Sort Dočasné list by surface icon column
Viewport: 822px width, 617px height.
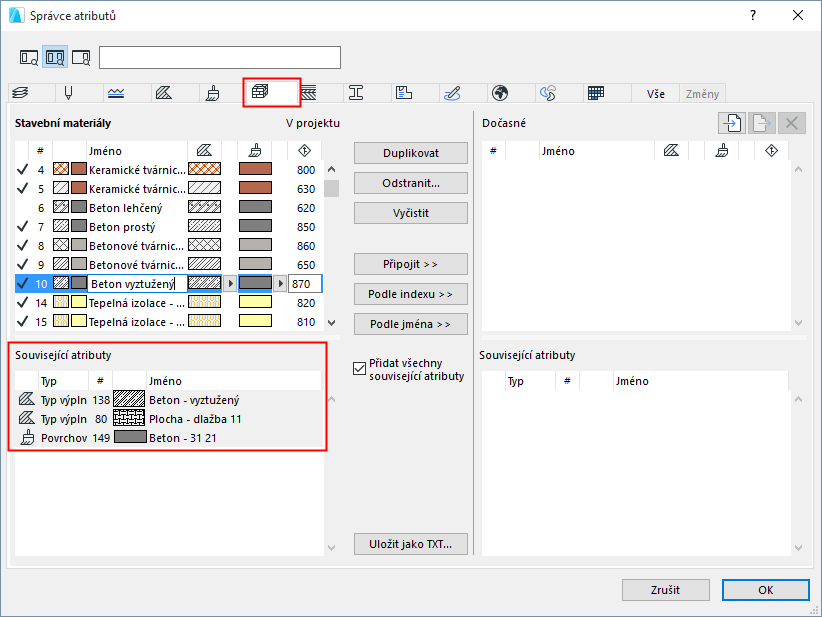[x=722, y=151]
